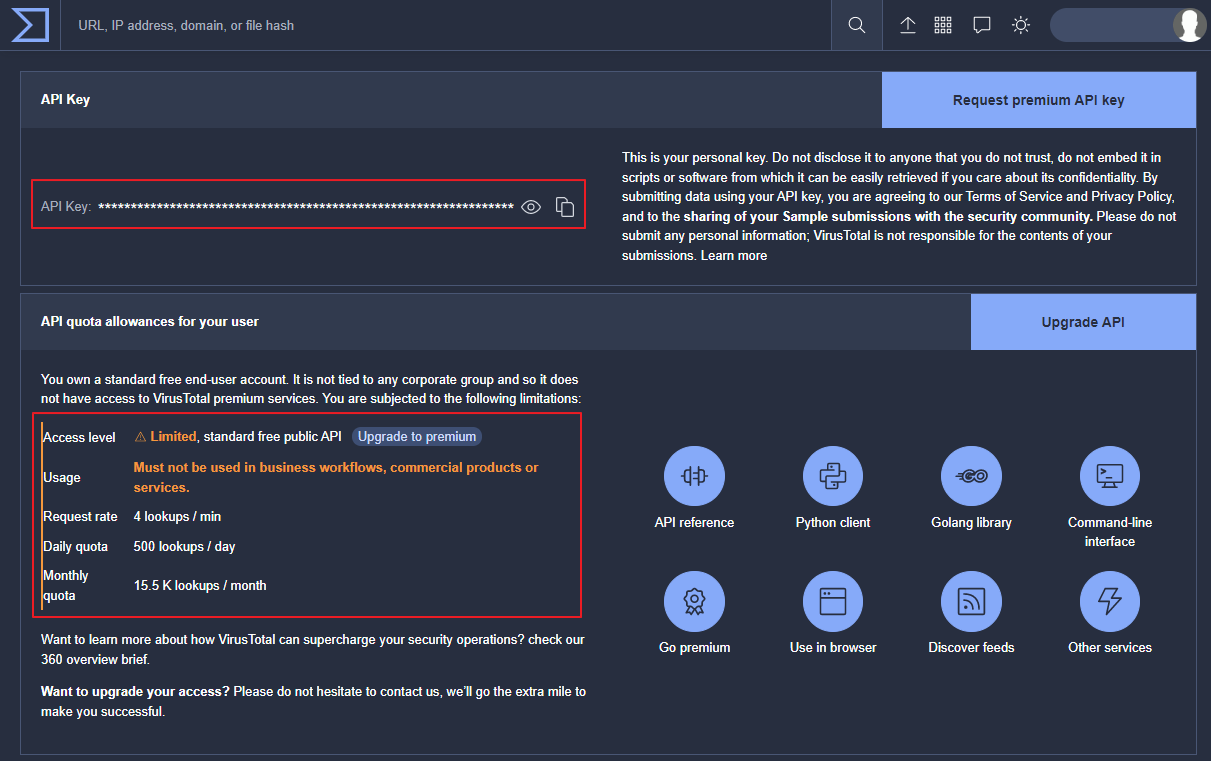This screenshot has height=761, width=1211.
Task: Click the 4 lookups / min value
Action: pyautogui.click(x=177, y=517)
